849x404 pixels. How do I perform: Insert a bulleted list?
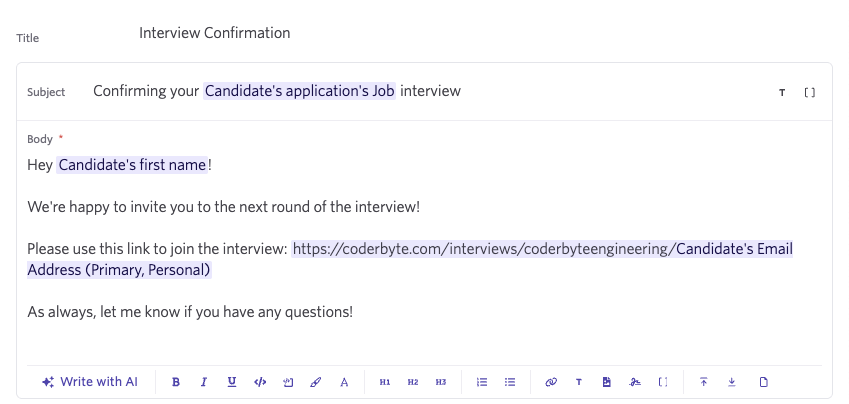tap(510, 382)
